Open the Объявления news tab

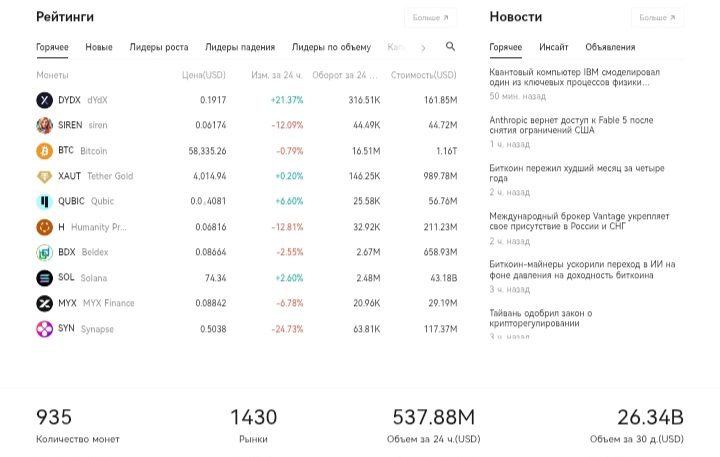click(610, 47)
